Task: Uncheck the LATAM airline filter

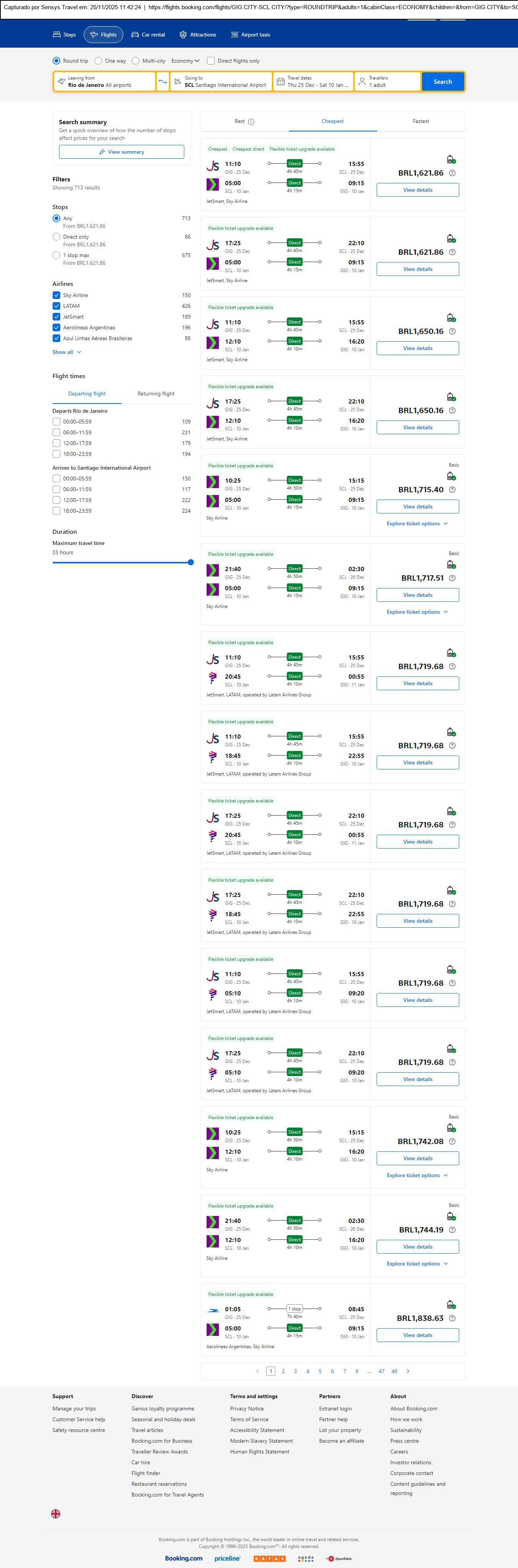Action: (x=56, y=306)
